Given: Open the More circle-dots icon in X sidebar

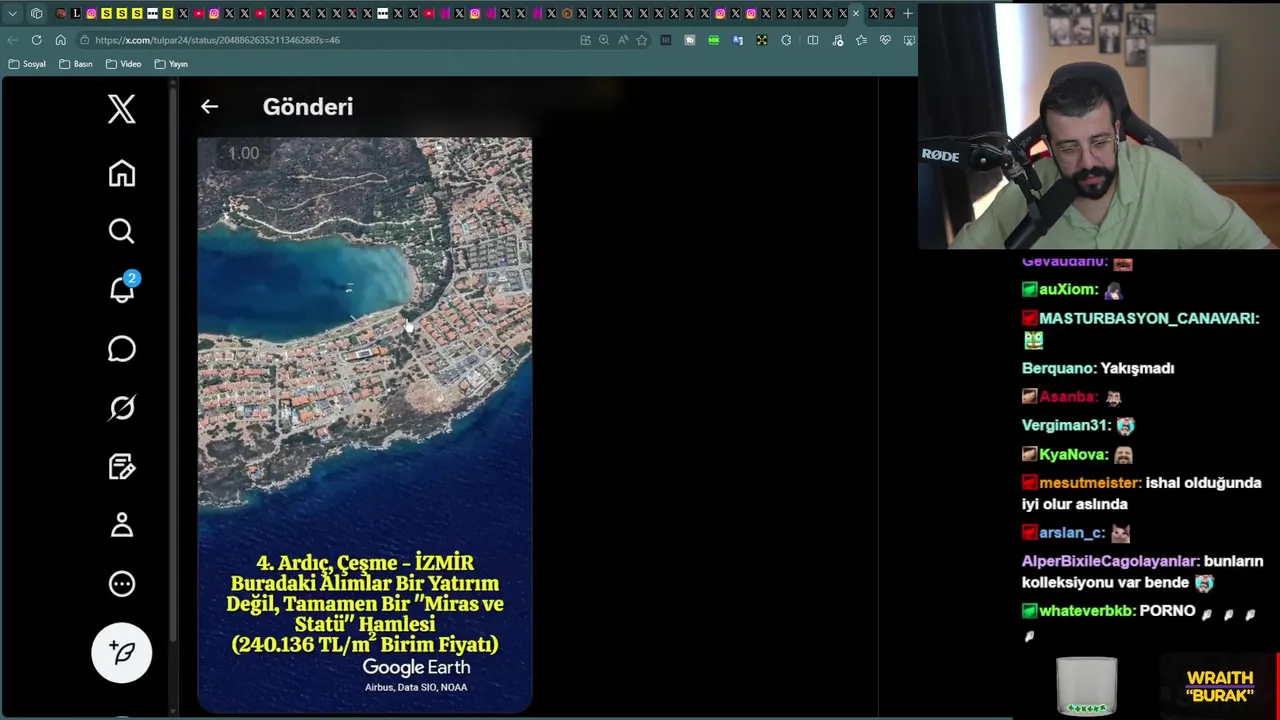Looking at the screenshot, I should 122,584.
